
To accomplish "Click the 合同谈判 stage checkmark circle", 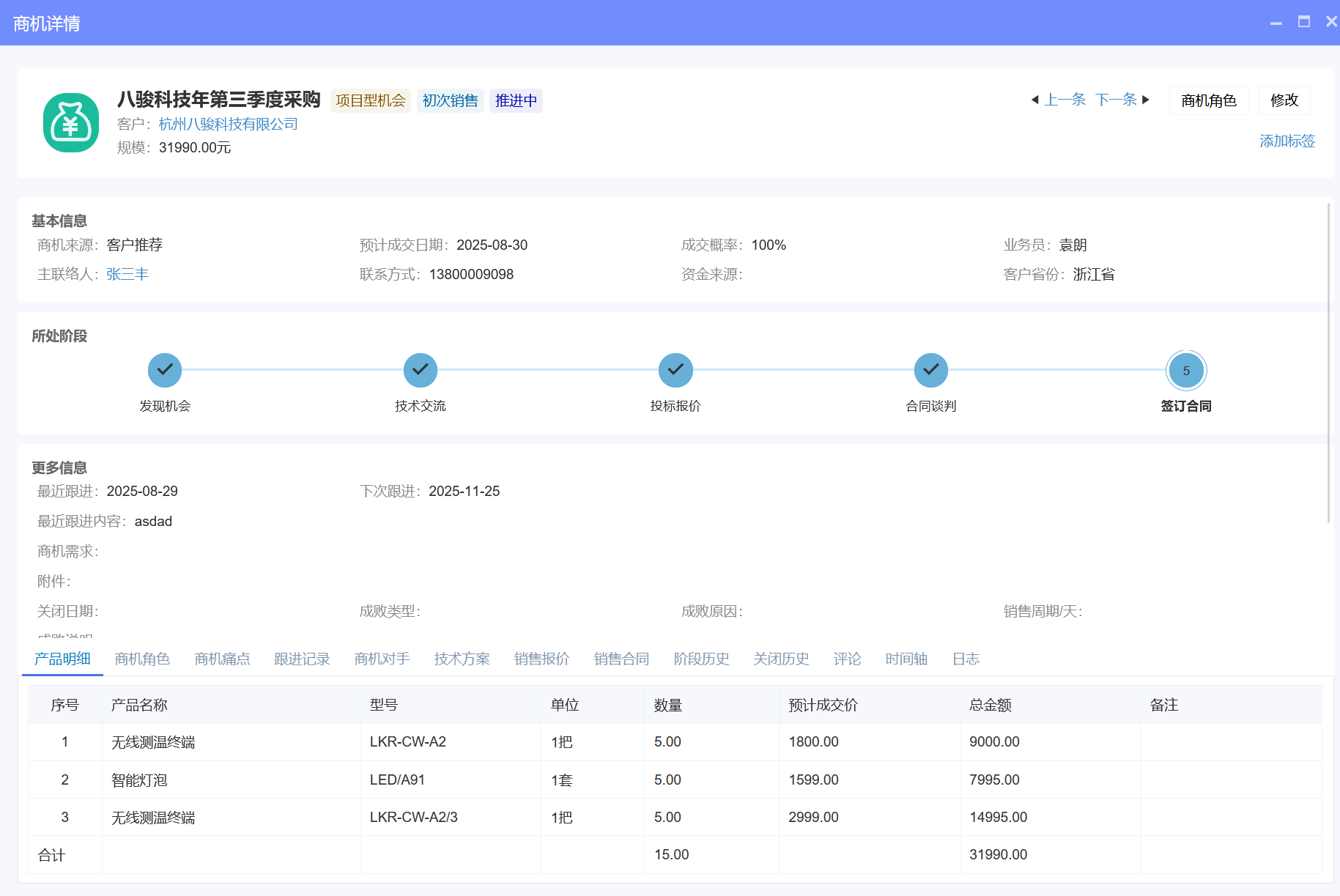I will click(x=930, y=370).
